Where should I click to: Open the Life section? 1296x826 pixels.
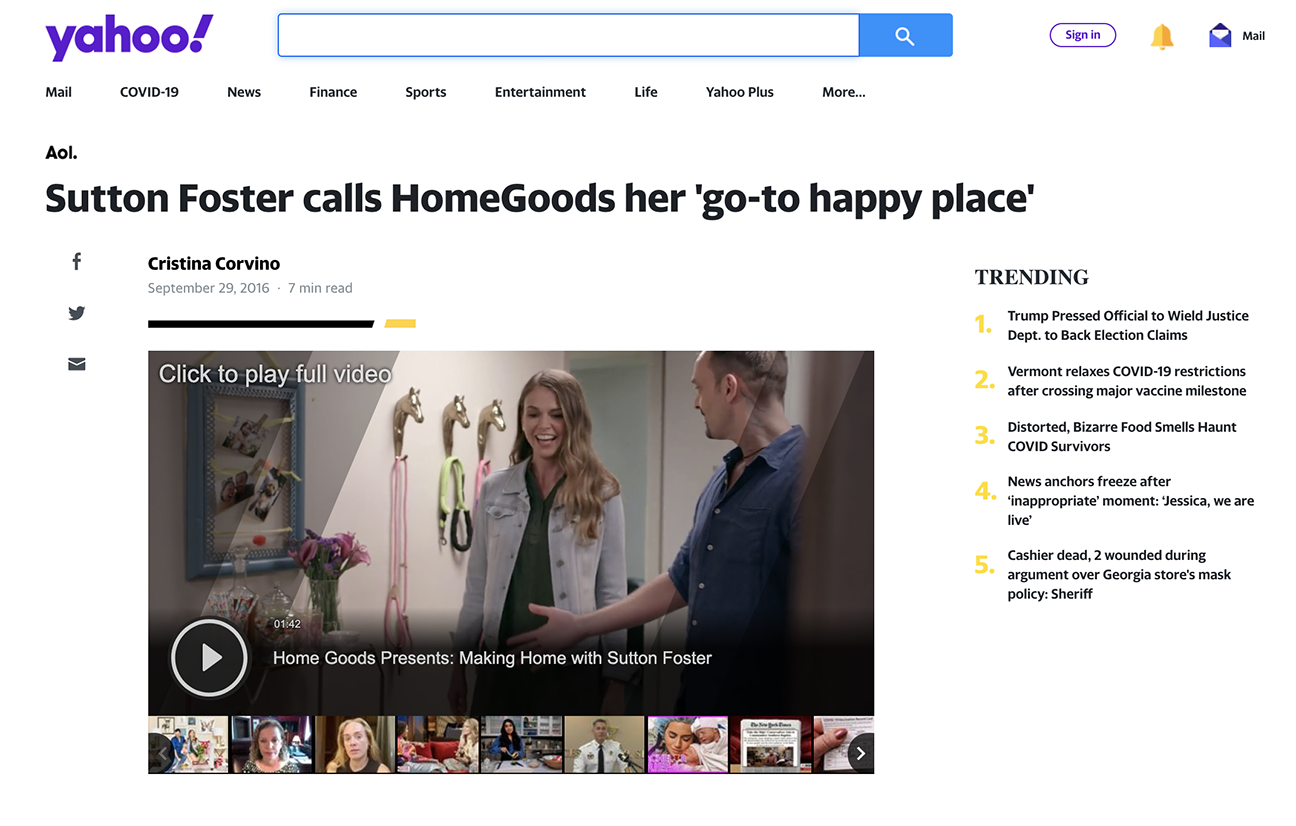(646, 92)
